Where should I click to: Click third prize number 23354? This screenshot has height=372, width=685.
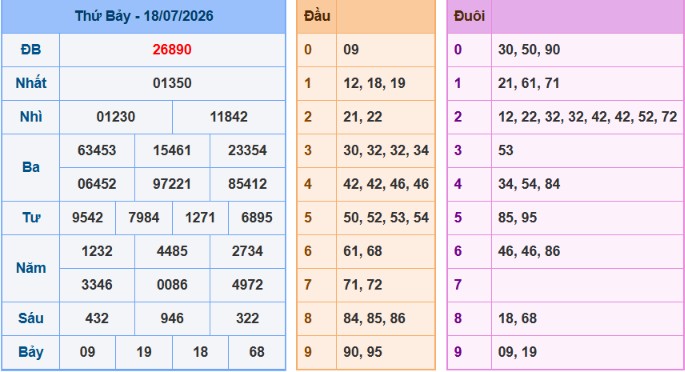pyautogui.click(x=247, y=150)
